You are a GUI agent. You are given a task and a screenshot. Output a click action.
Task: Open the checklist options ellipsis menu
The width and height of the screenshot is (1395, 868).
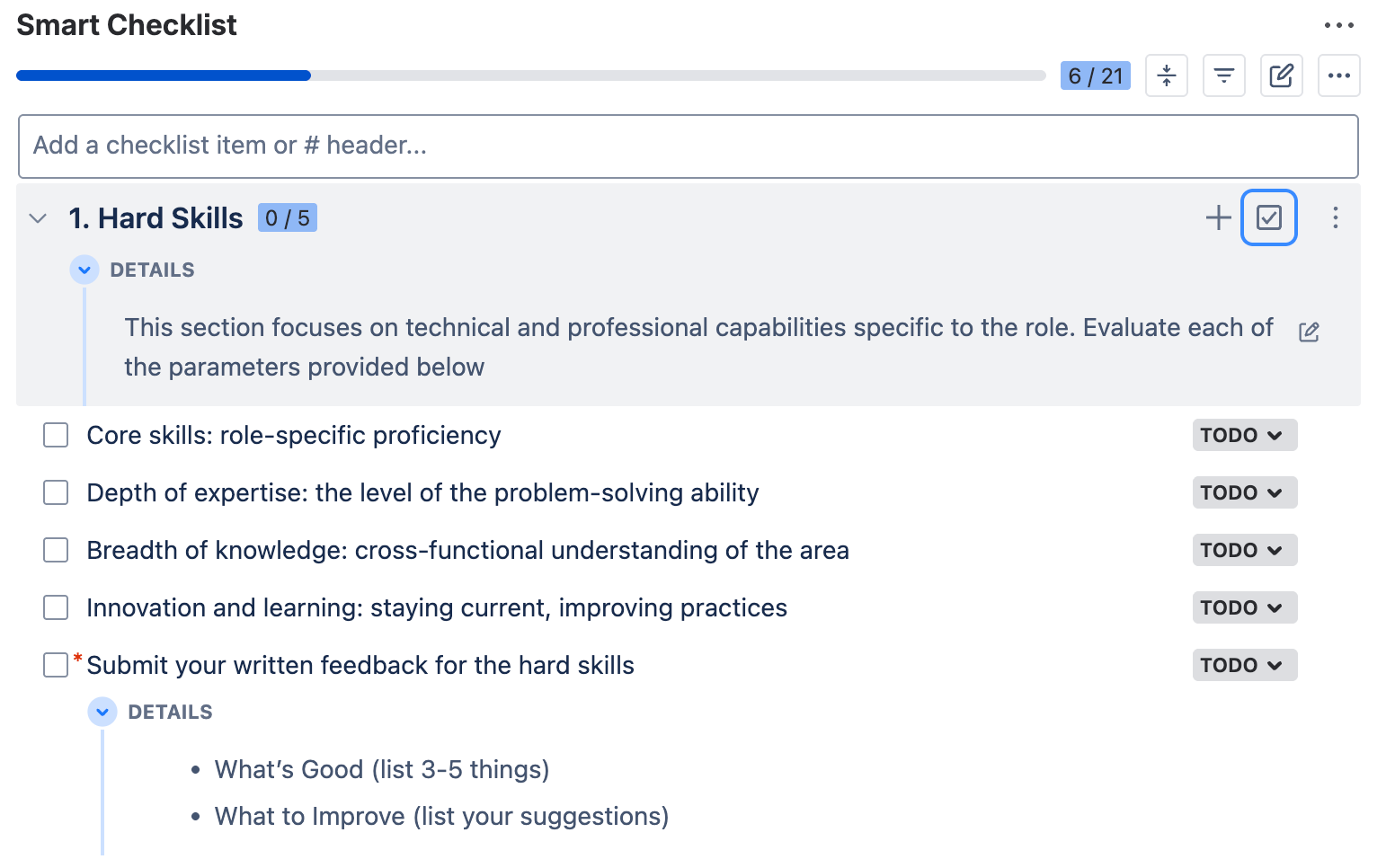[x=1338, y=75]
